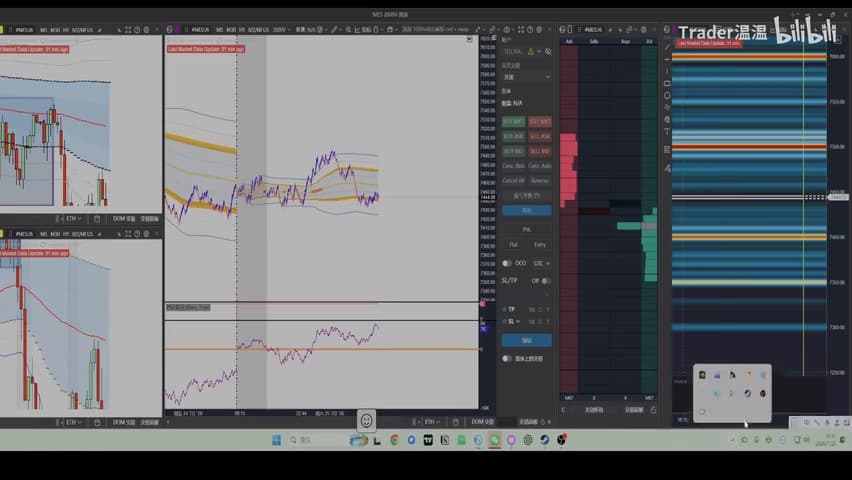Image resolution: width=852 pixels, height=480 pixels.
Task: Click the Ask column header in DOM
Action: pyautogui.click(x=569, y=41)
